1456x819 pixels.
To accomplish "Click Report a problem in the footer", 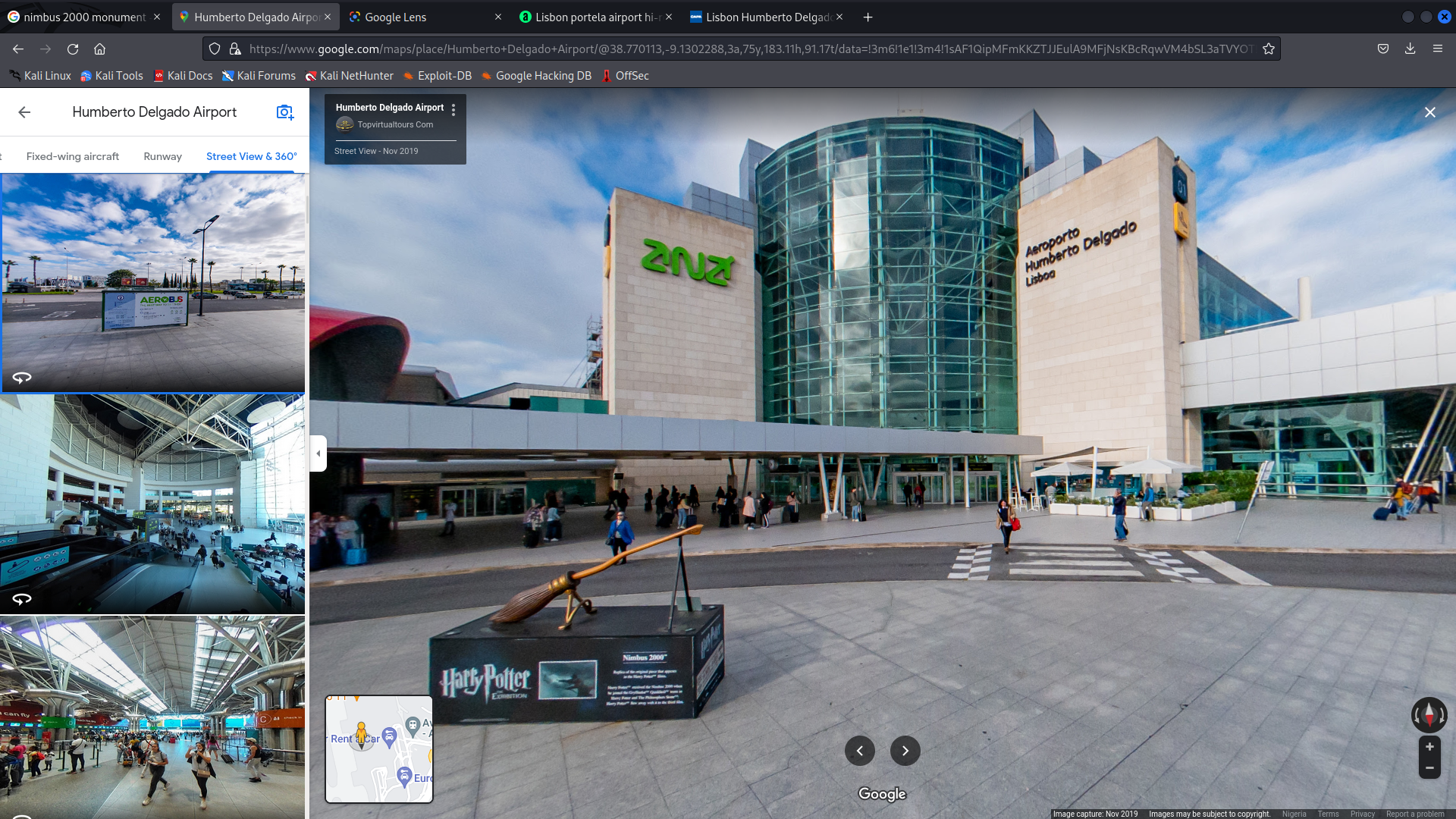I will click(1415, 814).
